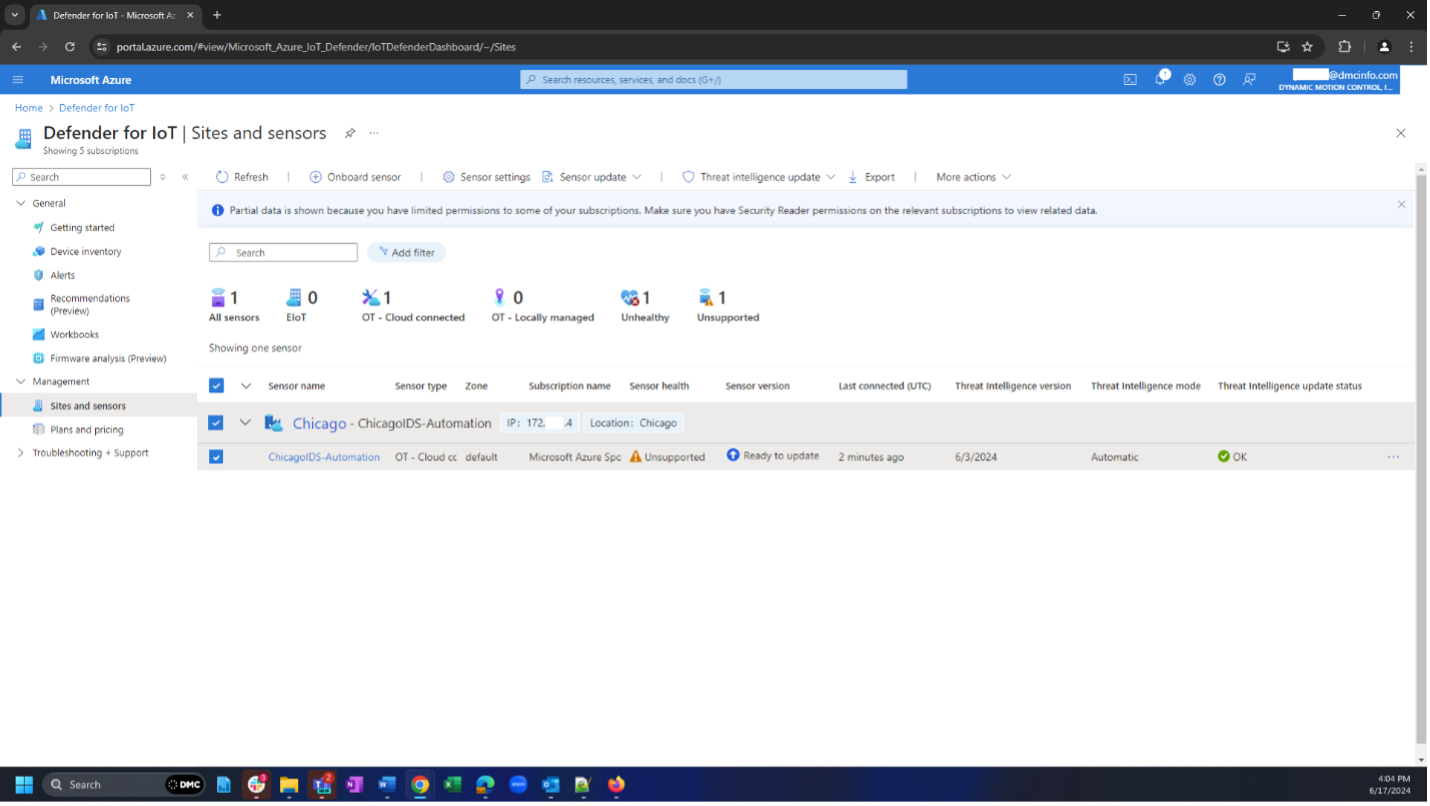Filter by the EIoT sensors tile
The width and height of the screenshot is (1430, 806).
[x=301, y=306]
